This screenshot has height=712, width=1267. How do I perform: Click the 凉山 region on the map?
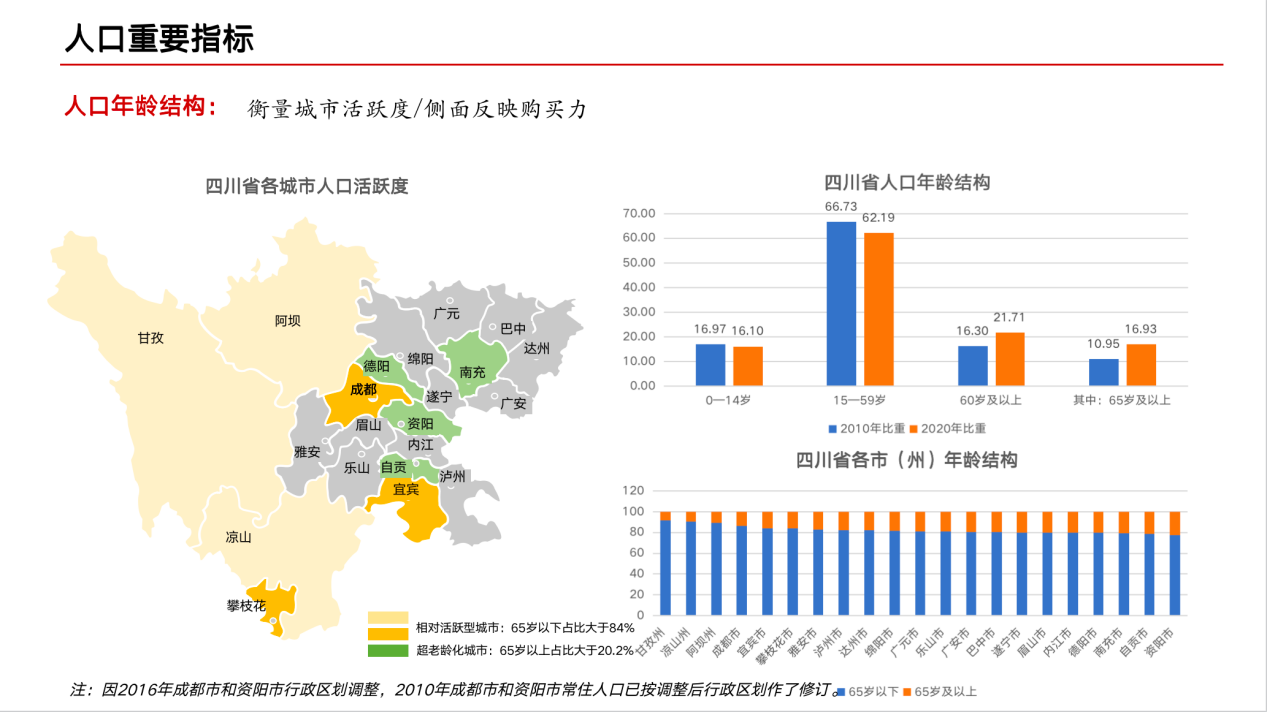[238, 537]
